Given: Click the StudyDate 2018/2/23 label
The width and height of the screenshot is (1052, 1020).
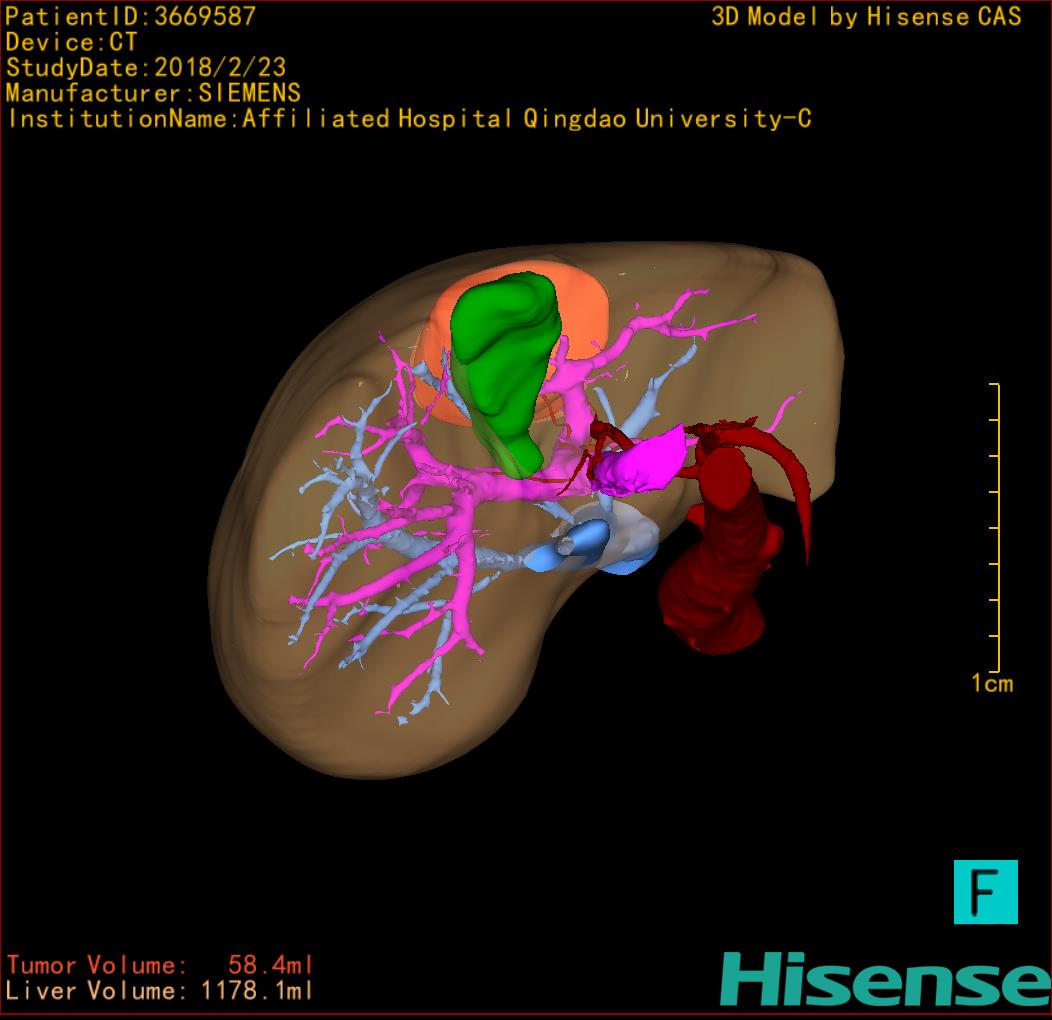Looking at the screenshot, I should click(x=146, y=68).
